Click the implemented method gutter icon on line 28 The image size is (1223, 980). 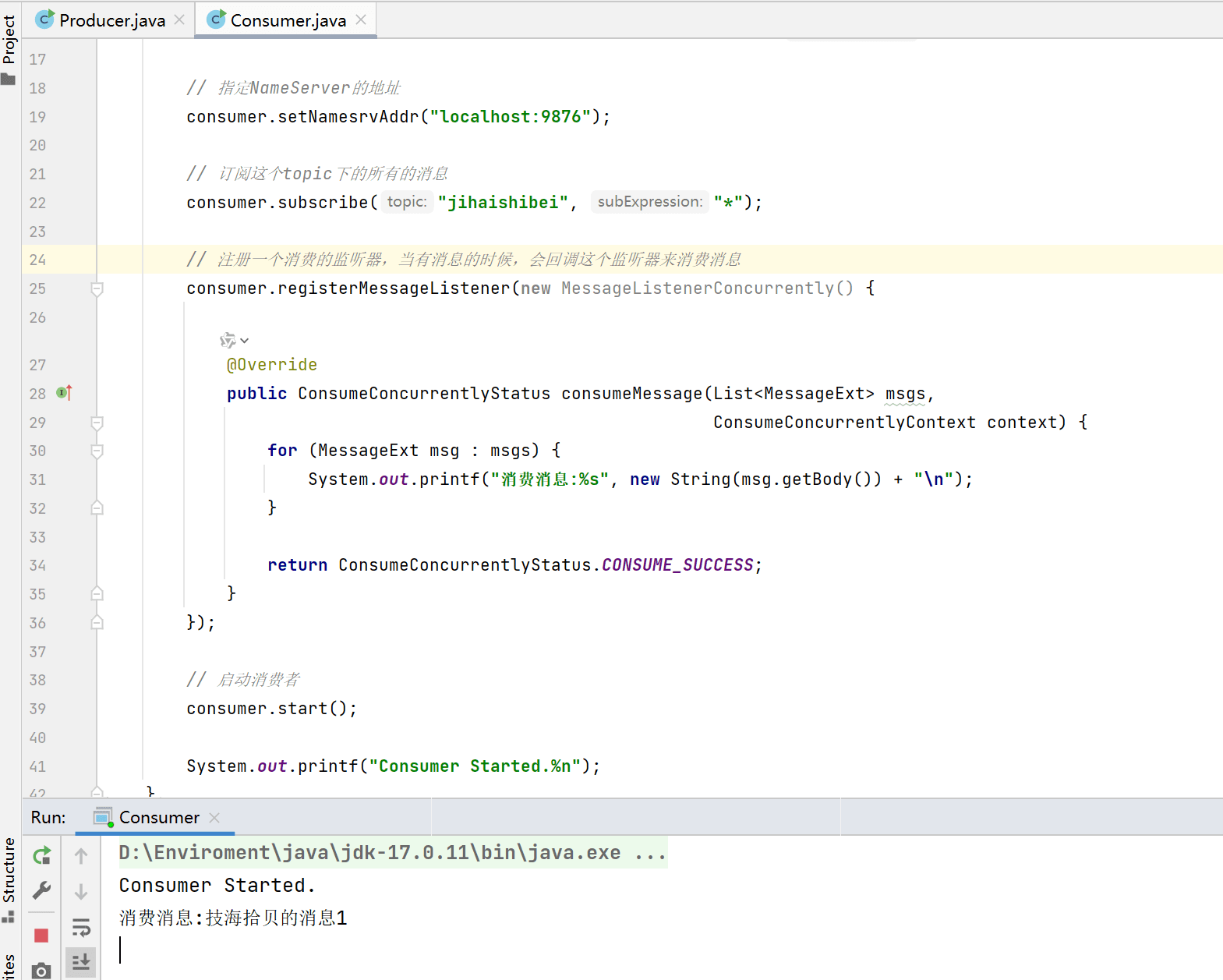[65, 393]
